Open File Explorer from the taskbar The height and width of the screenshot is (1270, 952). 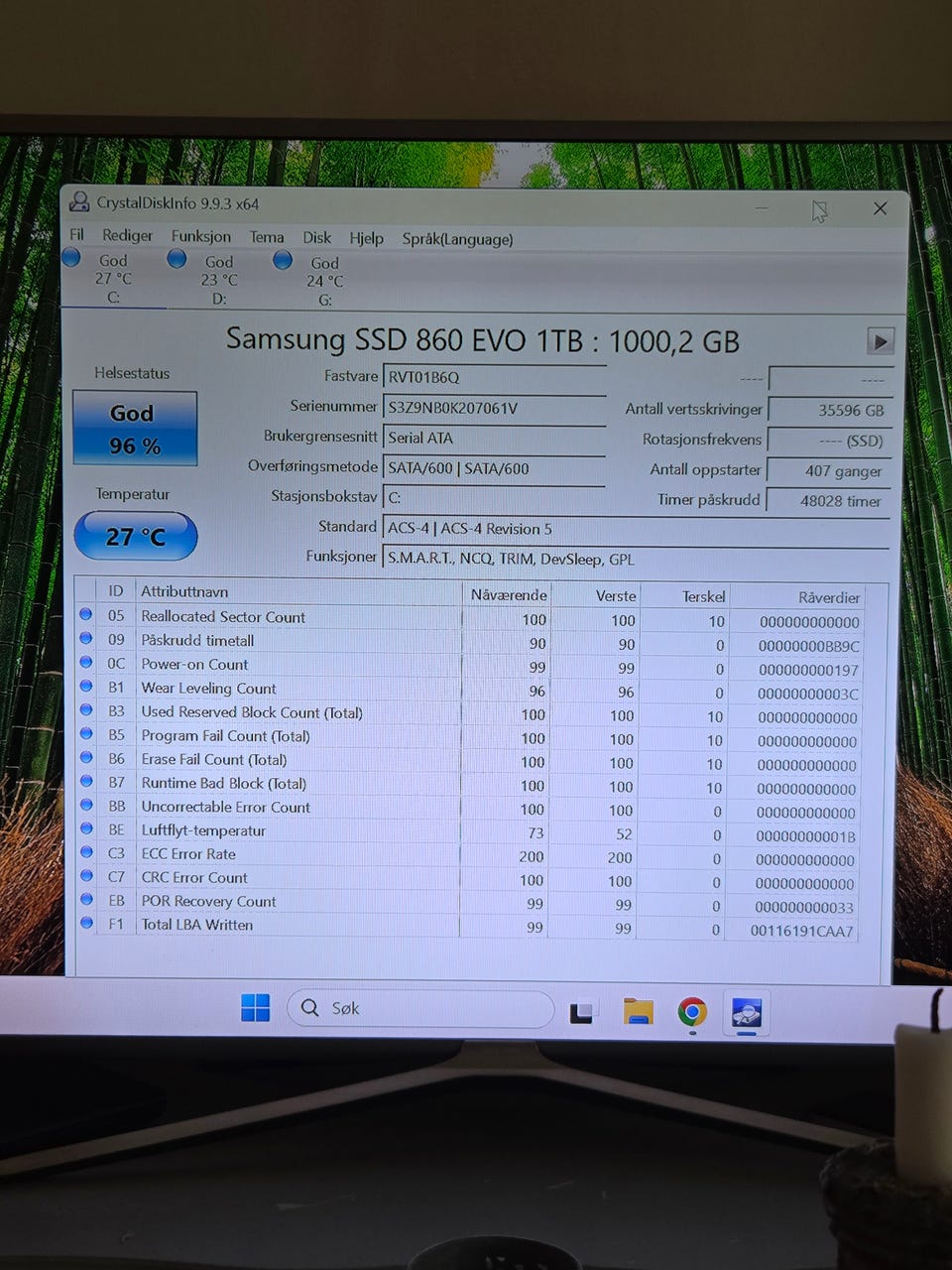click(638, 1011)
